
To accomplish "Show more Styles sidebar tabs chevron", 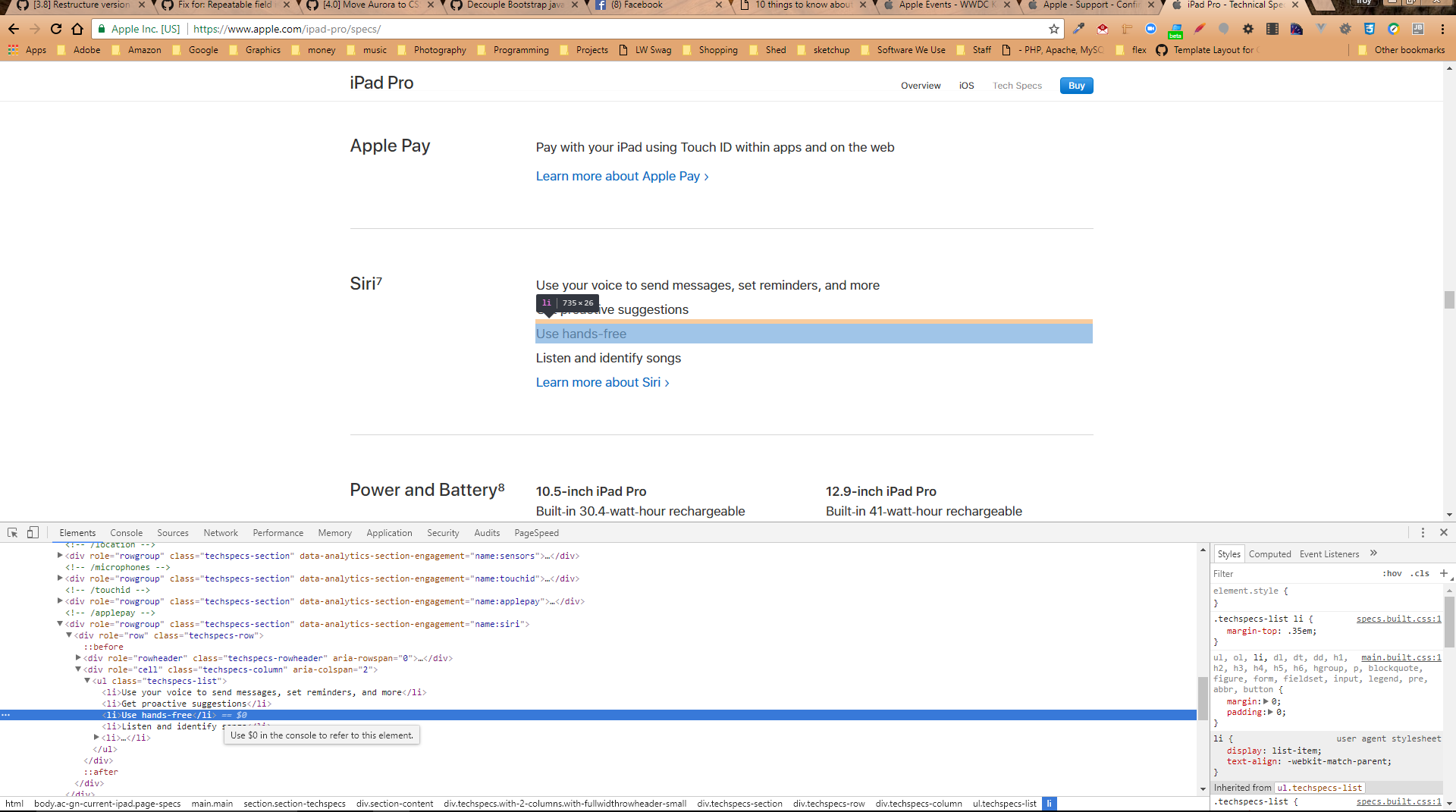I will (x=1373, y=553).
